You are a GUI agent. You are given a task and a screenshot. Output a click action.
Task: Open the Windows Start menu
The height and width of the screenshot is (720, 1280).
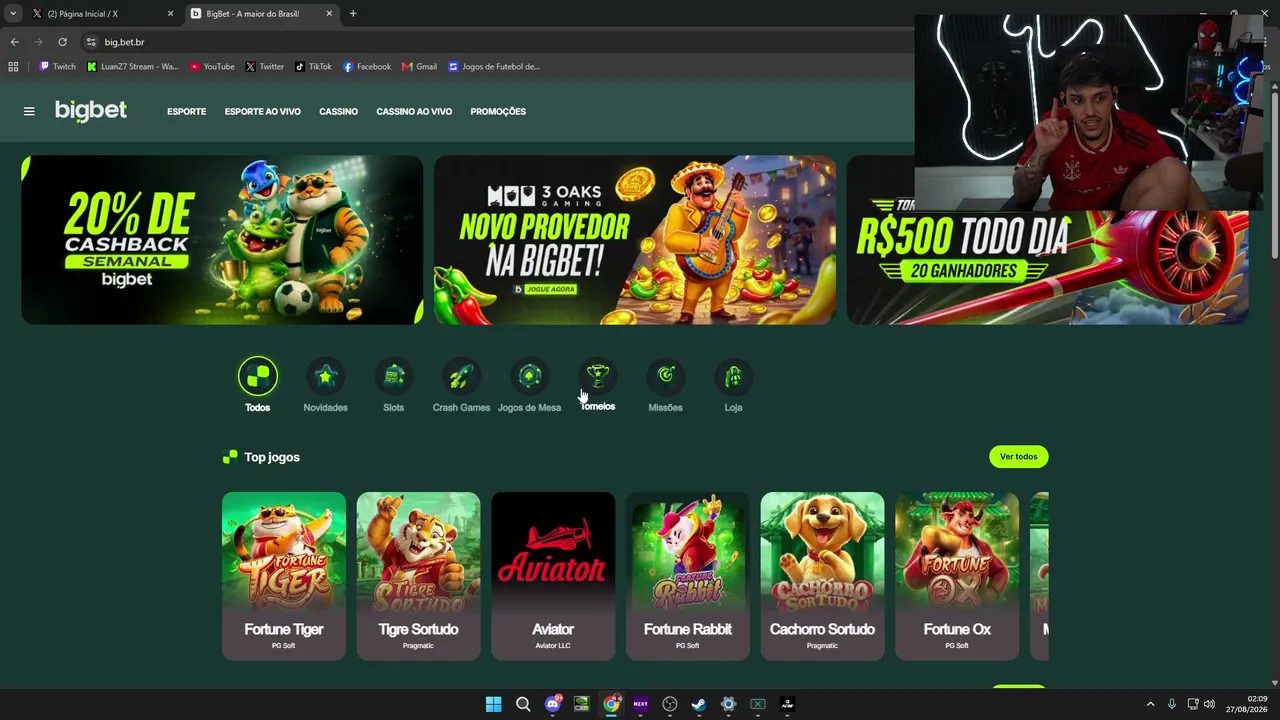click(x=493, y=704)
